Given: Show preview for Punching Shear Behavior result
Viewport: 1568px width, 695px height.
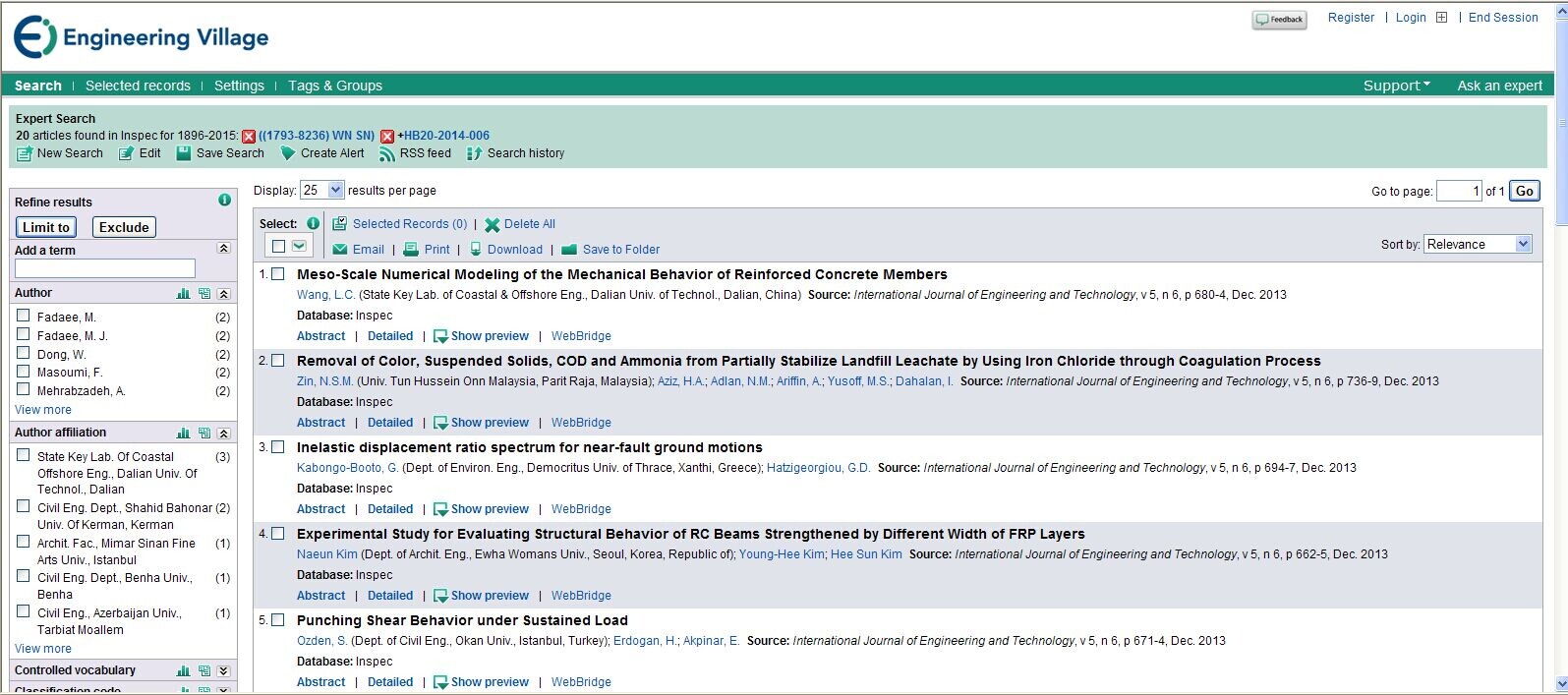Looking at the screenshot, I should click(481, 682).
